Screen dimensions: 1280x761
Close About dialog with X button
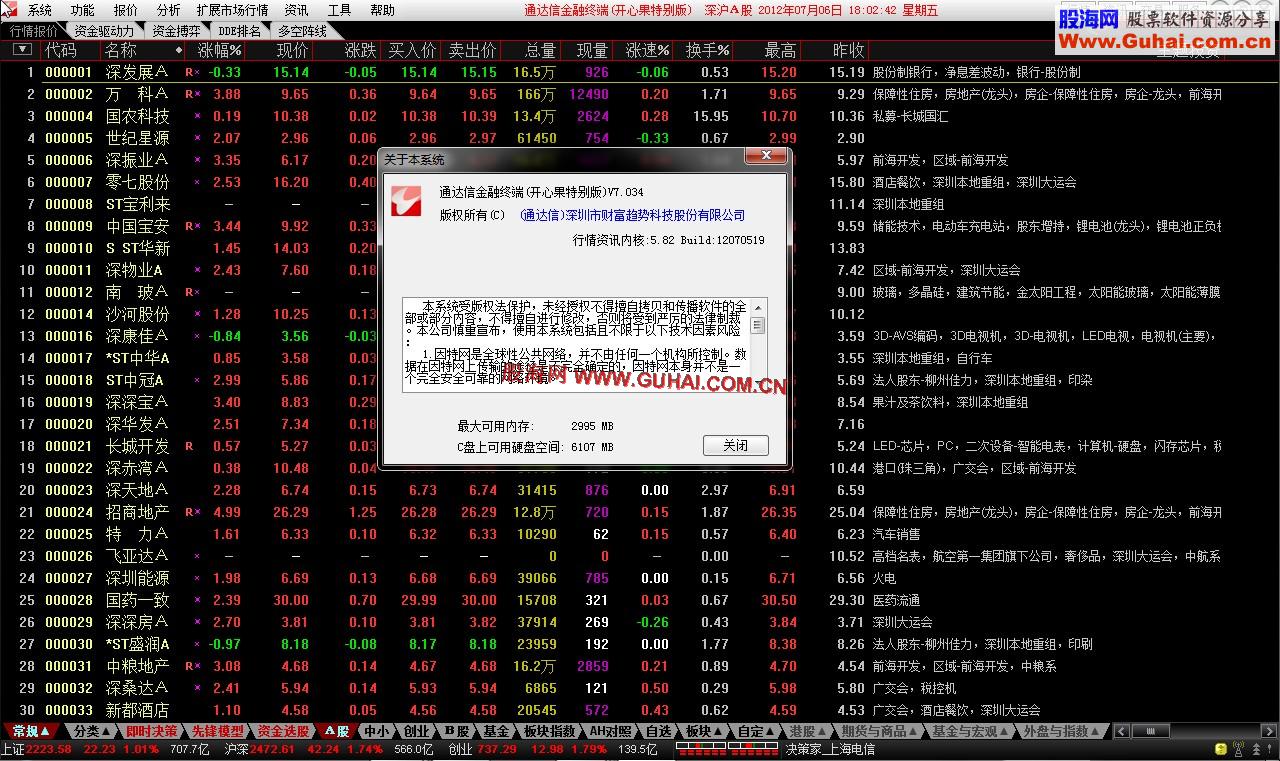pyautogui.click(x=767, y=158)
